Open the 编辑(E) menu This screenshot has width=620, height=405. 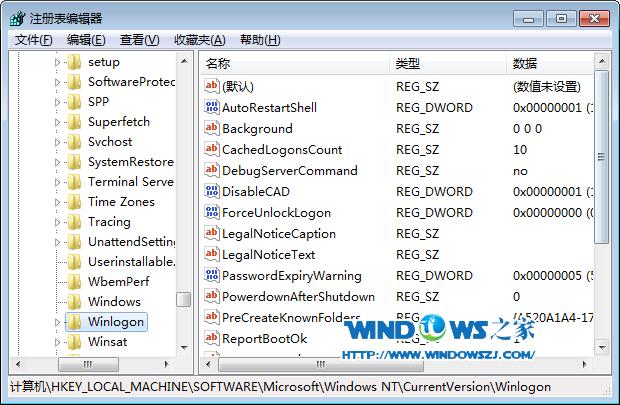[x=86, y=40]
